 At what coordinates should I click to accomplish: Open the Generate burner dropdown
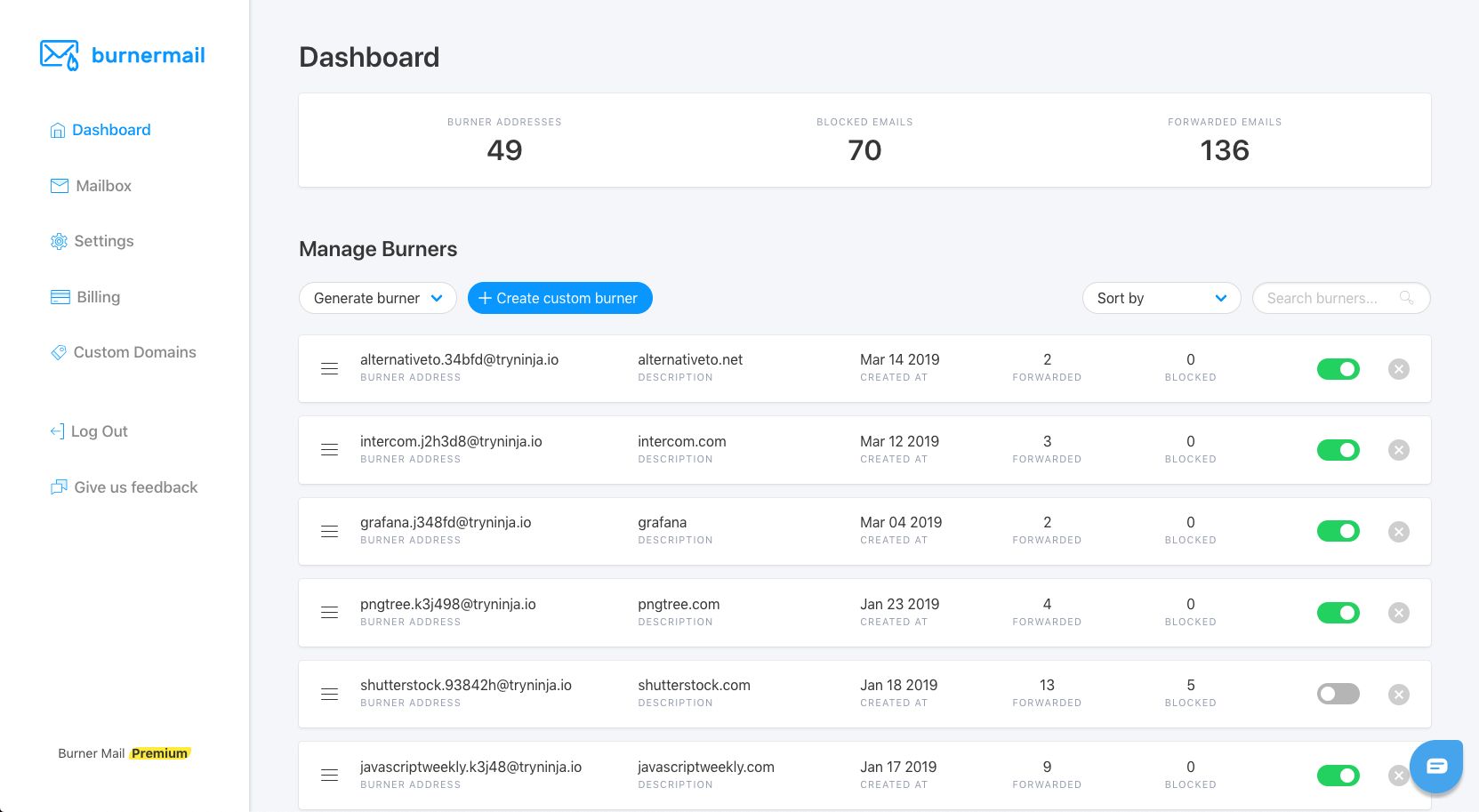point(378,298)
